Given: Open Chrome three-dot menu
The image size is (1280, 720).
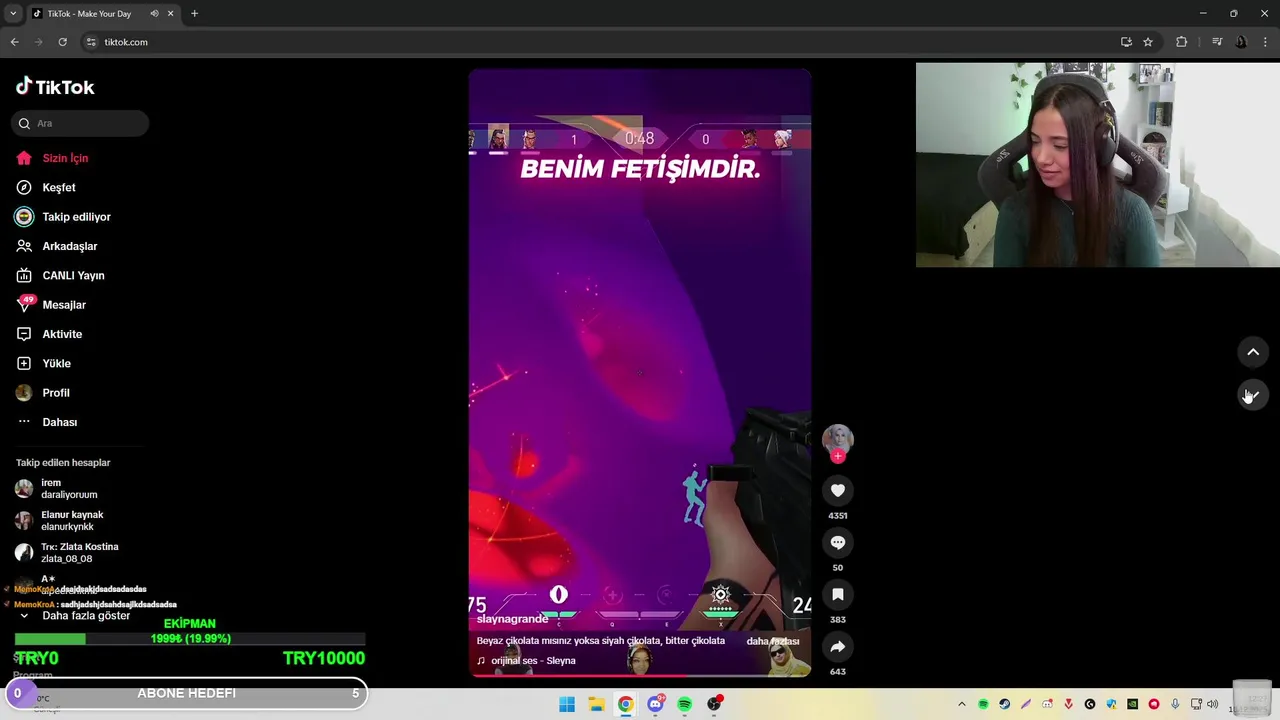Looking at the screenshot, I should [x=1265, y=42].
